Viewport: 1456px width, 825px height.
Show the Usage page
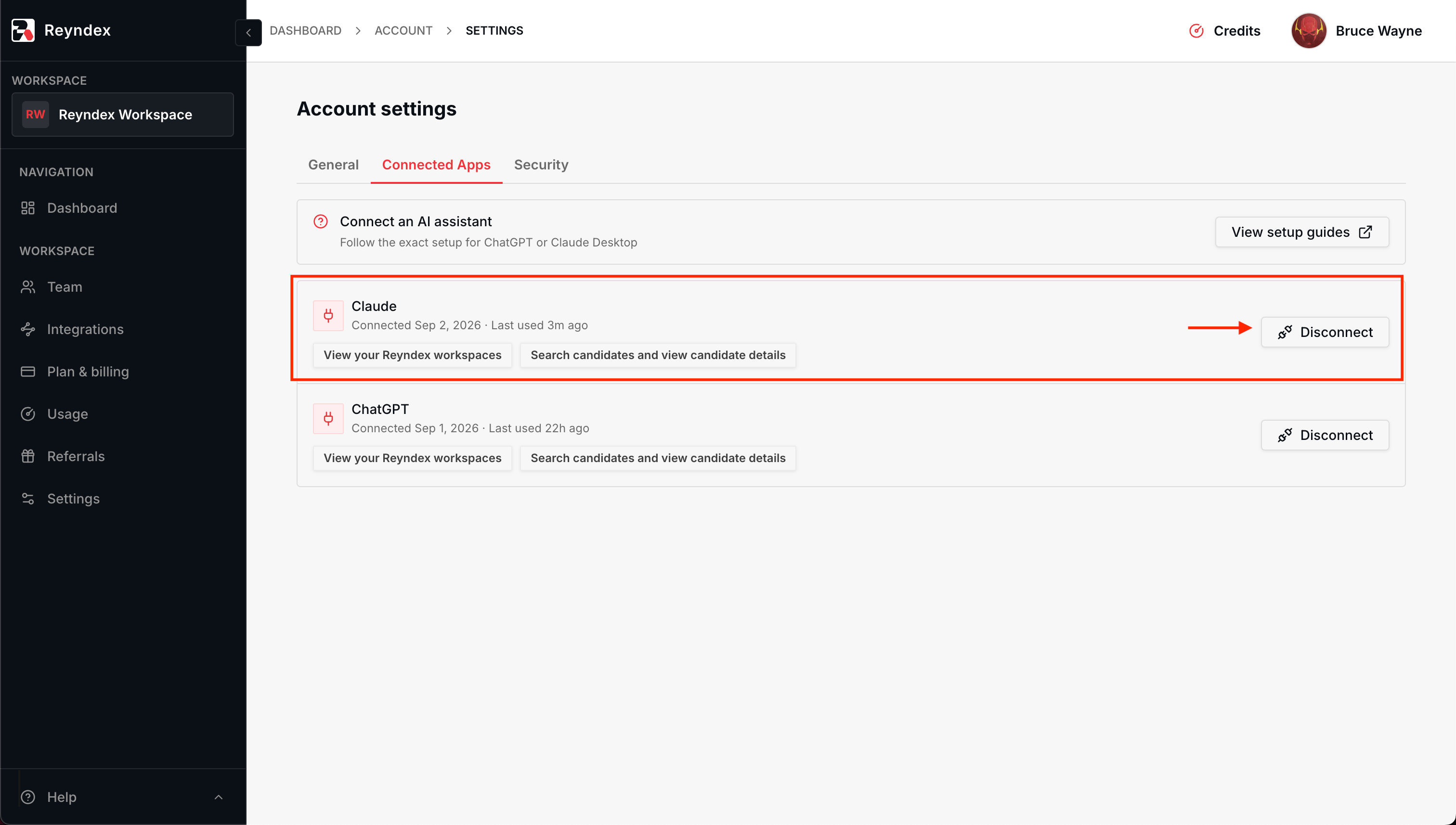[x=122, y=414]
